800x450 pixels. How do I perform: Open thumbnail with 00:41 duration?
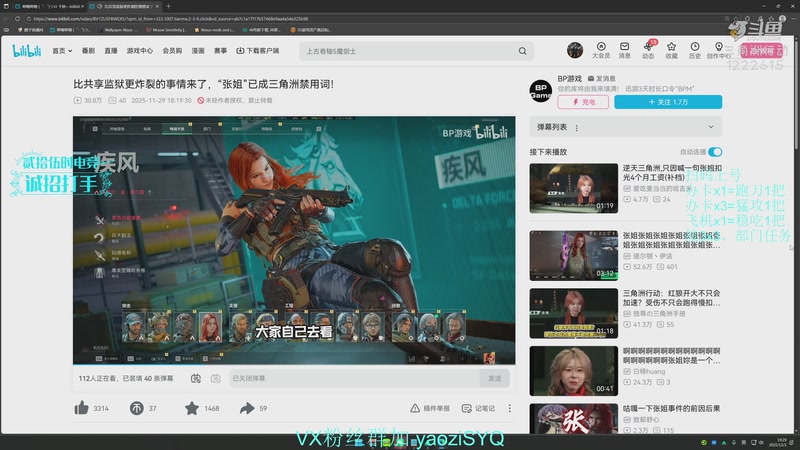(x=573, y=371)
